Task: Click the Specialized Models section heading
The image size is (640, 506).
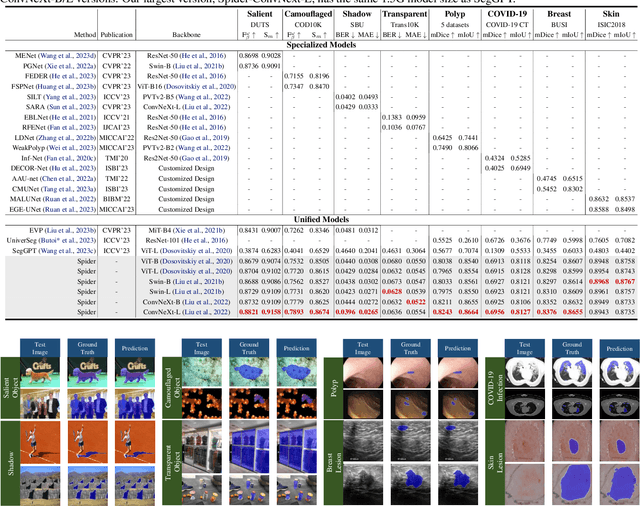Action: pyautogui.click(x=321, y=45)
